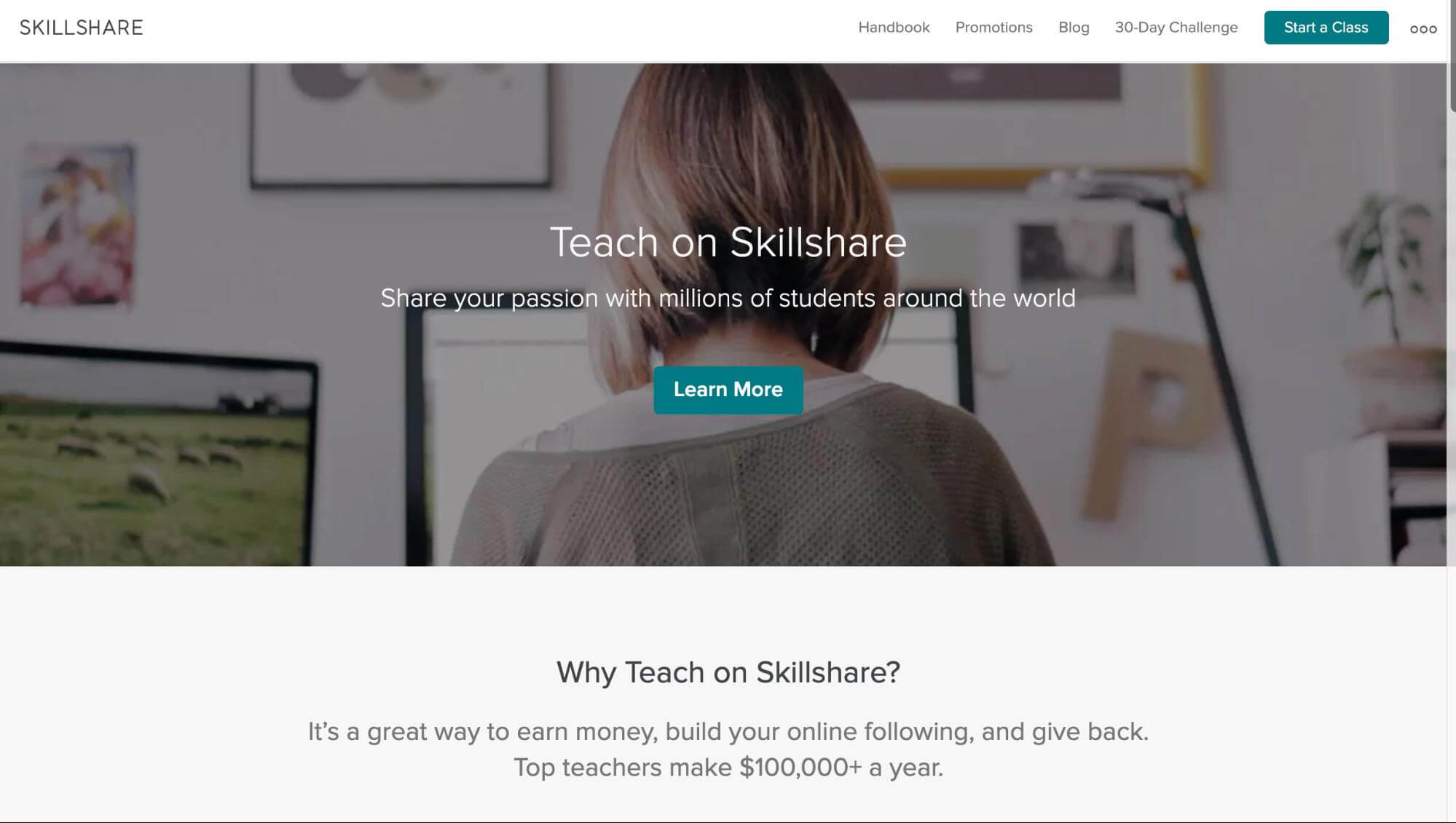1456x823 pixels.
Task: Click the Why Teach on Skillshare? heading
Action: pyautogui.click(x=728, y=672)
